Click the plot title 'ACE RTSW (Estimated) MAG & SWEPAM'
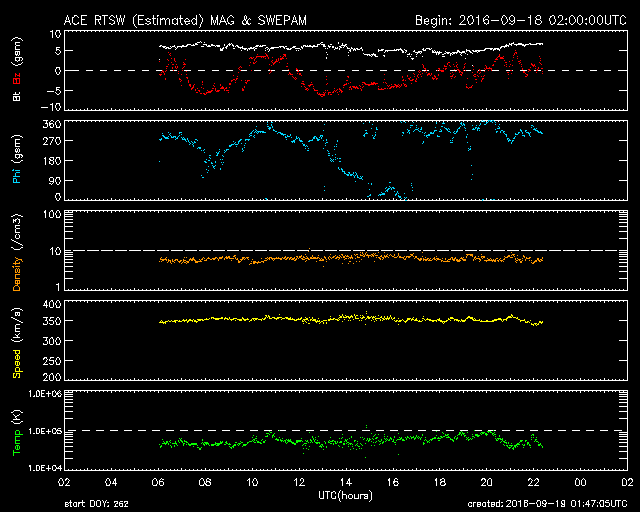 pos(185,20)
